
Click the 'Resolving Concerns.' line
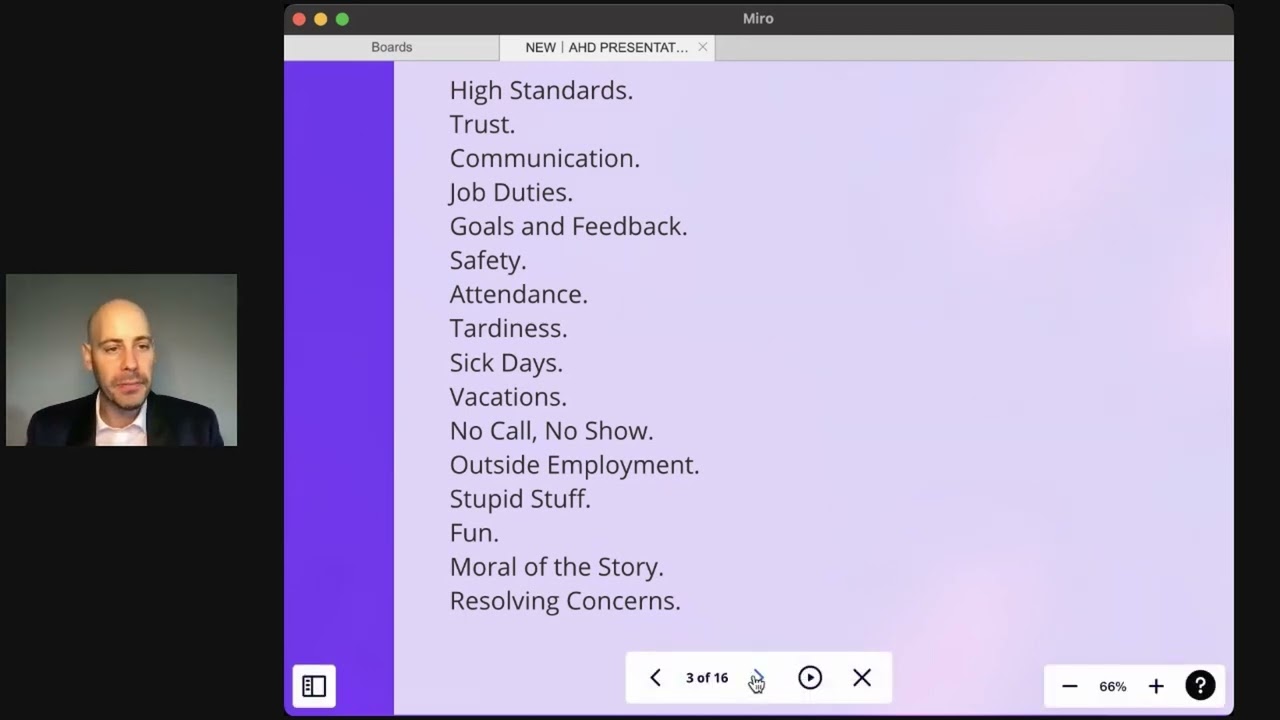pos(565,600)
